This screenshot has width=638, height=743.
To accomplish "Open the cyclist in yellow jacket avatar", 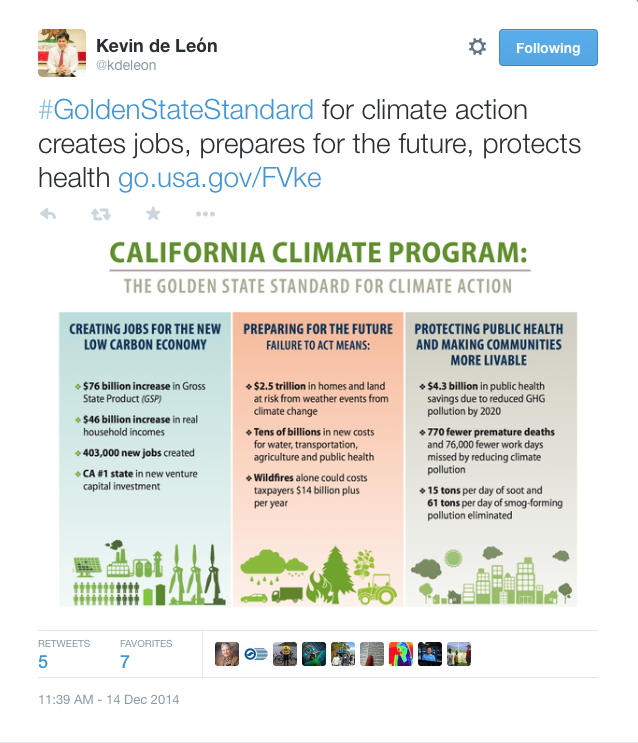I will 285,654.
